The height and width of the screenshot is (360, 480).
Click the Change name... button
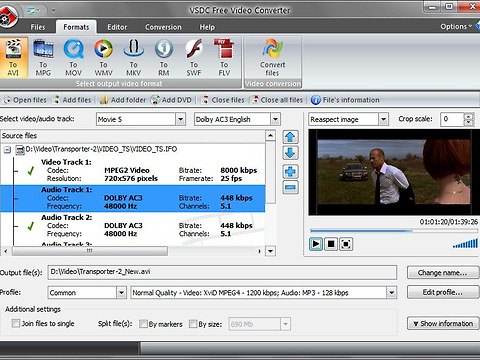click(442, 273)
